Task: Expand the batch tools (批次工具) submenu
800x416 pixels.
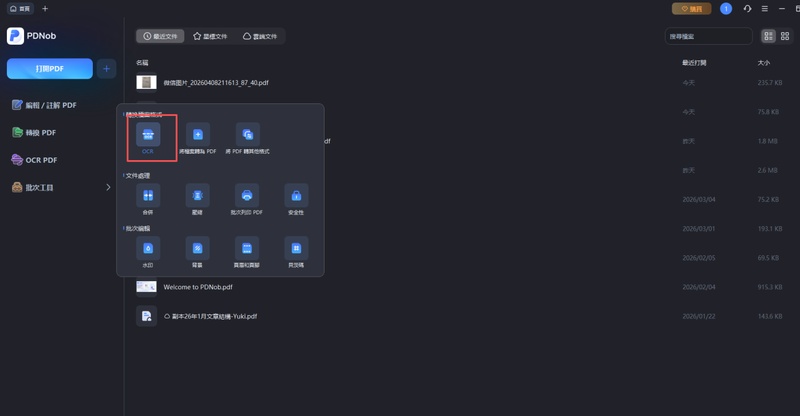Action: (x=108, y=187)
